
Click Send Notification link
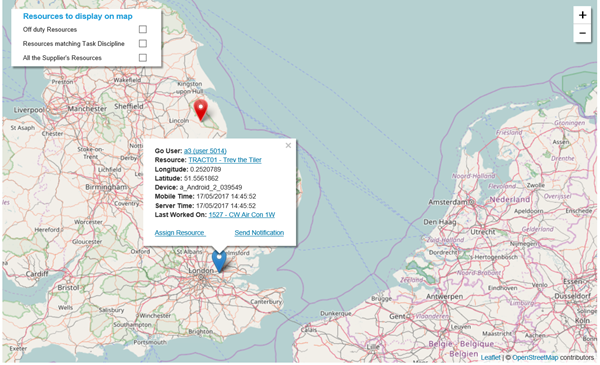click(x=259, y=233)
